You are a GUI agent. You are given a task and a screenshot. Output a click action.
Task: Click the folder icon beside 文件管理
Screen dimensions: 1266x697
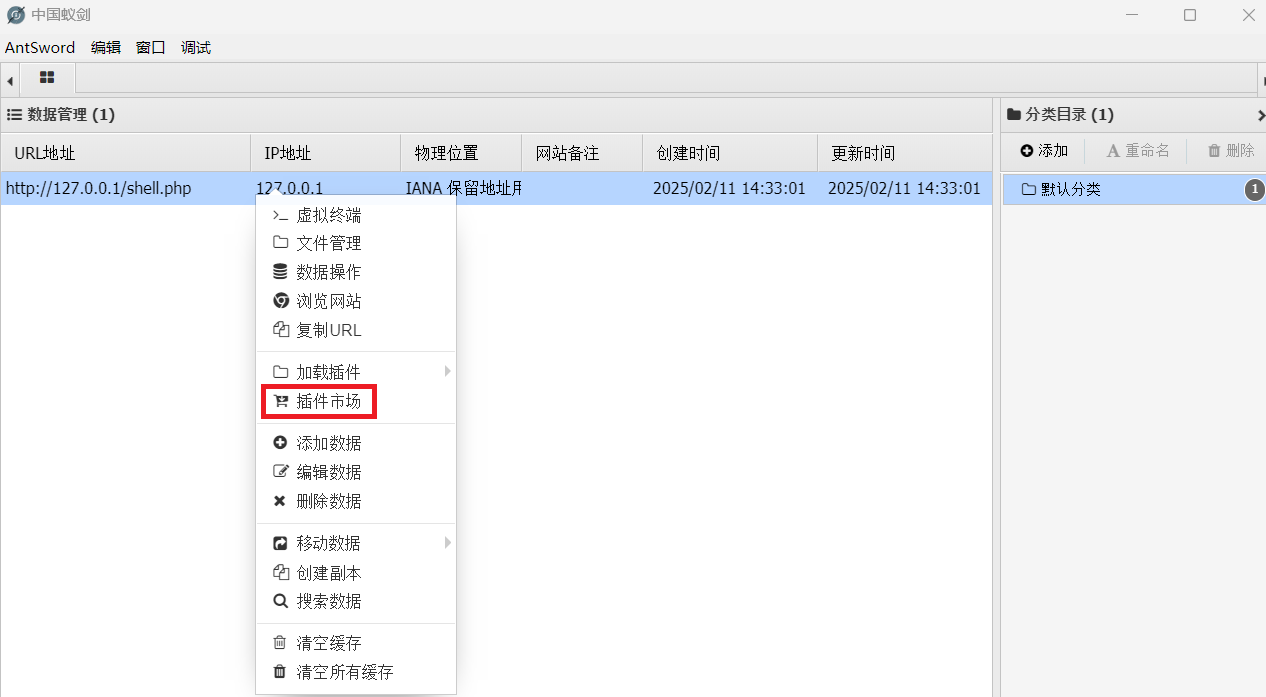click(280, 243)
